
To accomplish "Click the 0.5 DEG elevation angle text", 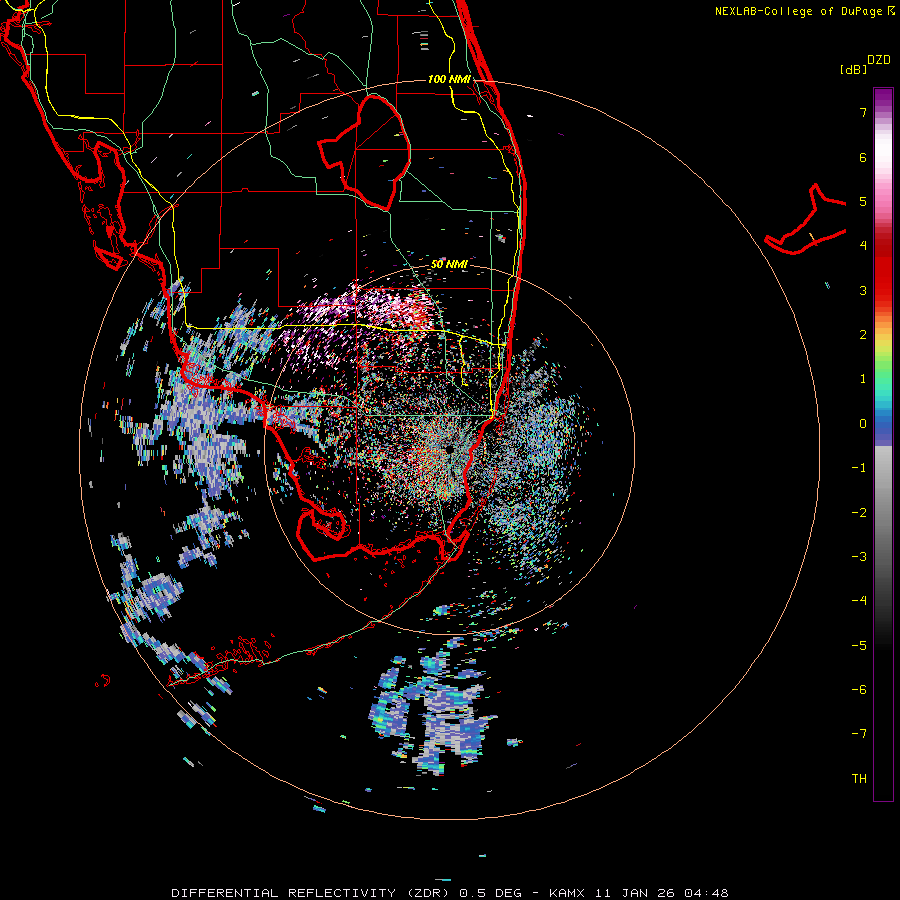I will pos(490,893).
